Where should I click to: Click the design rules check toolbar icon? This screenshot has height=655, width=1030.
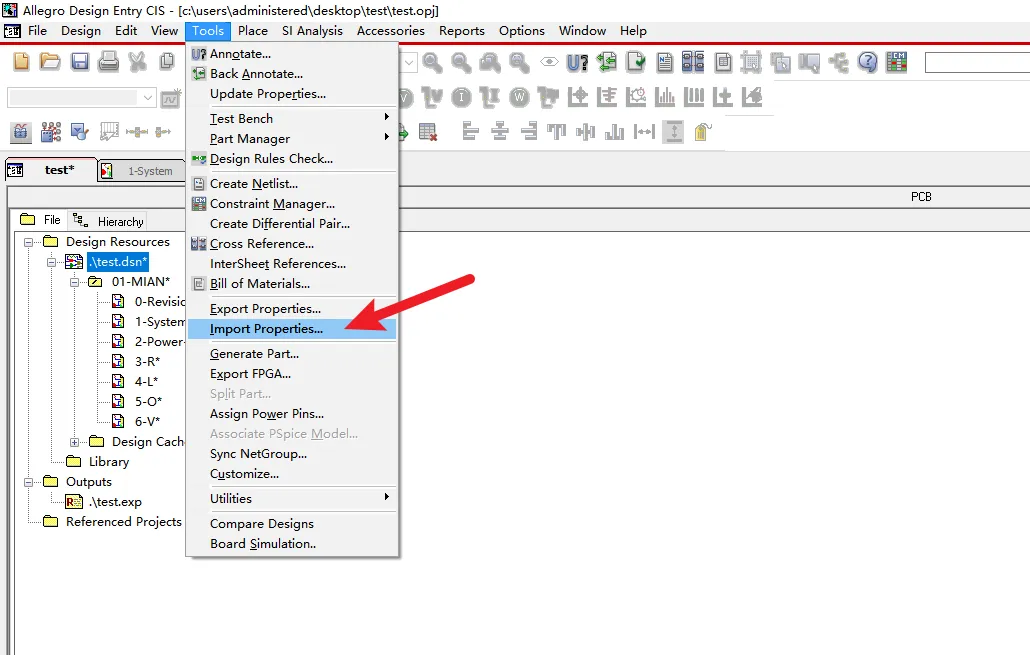click(636, 62)
